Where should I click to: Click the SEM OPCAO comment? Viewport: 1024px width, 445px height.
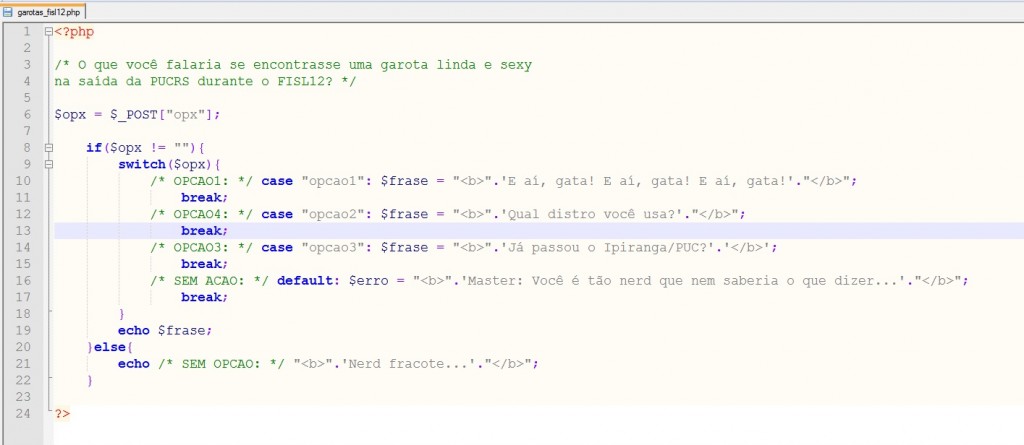click(x=221, y=364)
